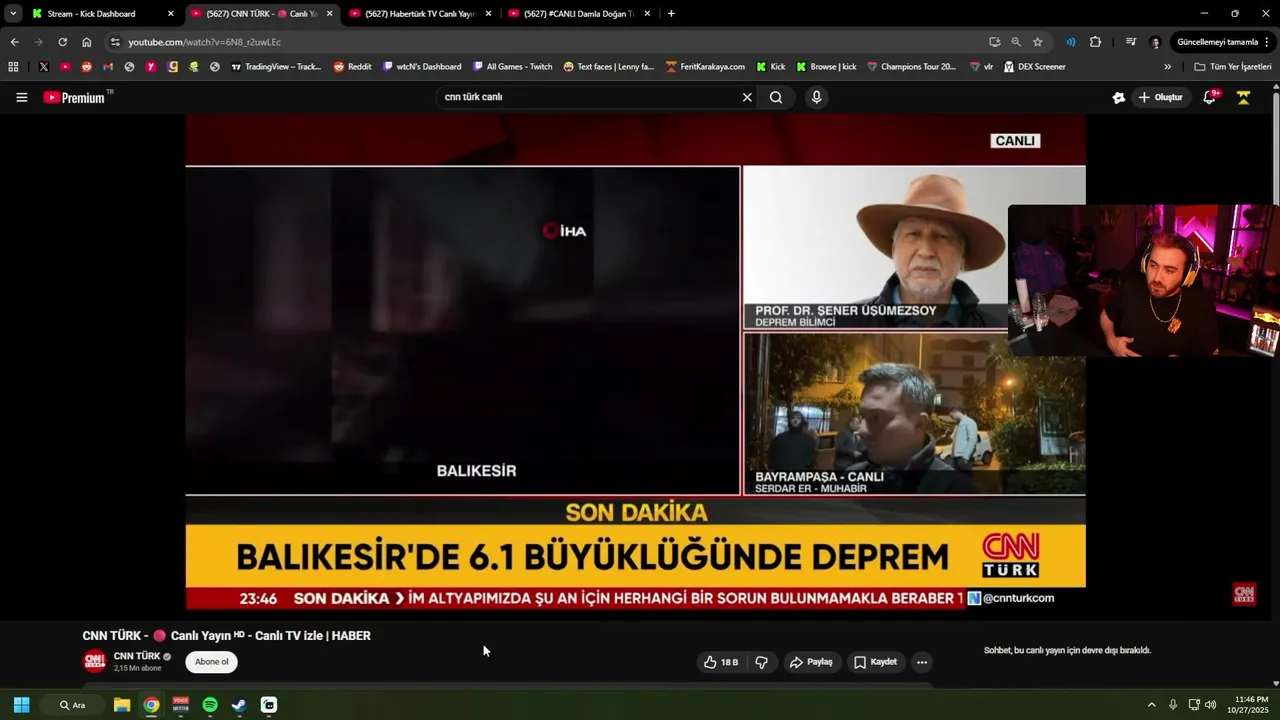1280x720 pixels.
Task: Open the Paylaş share dialog
Action: [811, 662]
